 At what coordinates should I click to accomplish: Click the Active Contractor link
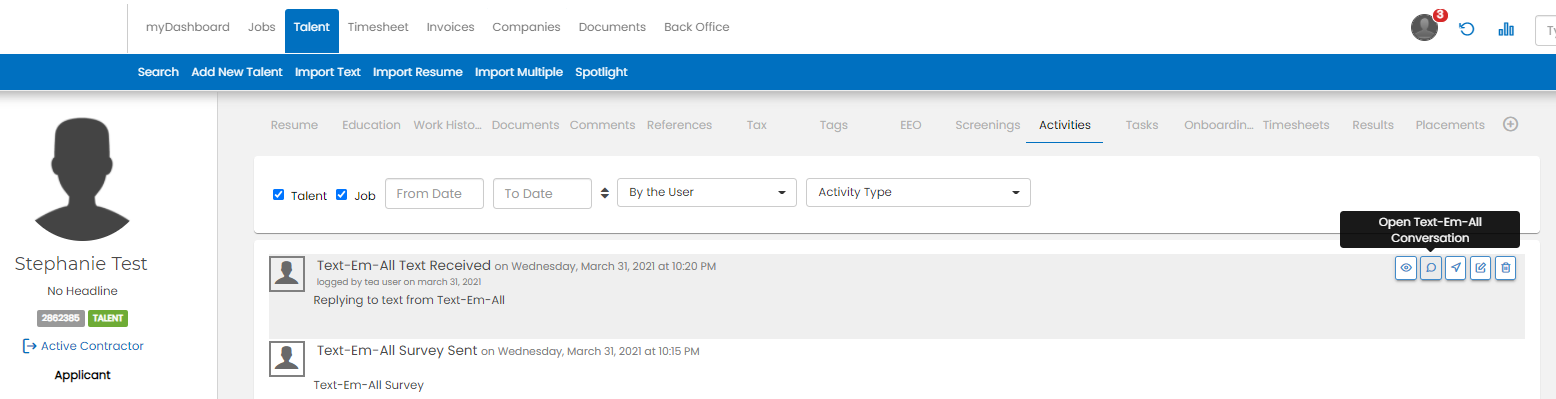tap(92, 346)
